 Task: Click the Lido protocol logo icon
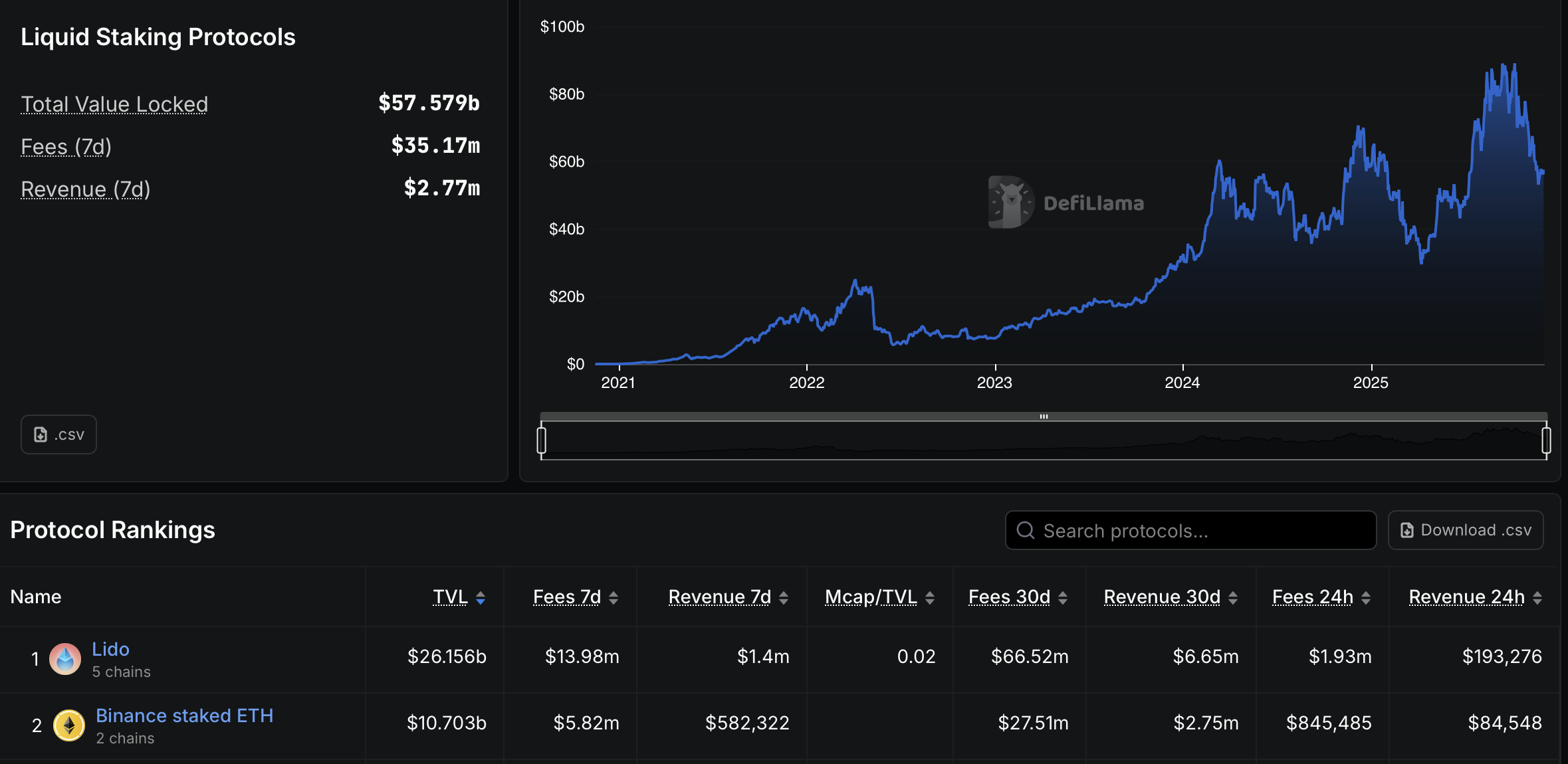pyautogui.click(x=65, y=659)
